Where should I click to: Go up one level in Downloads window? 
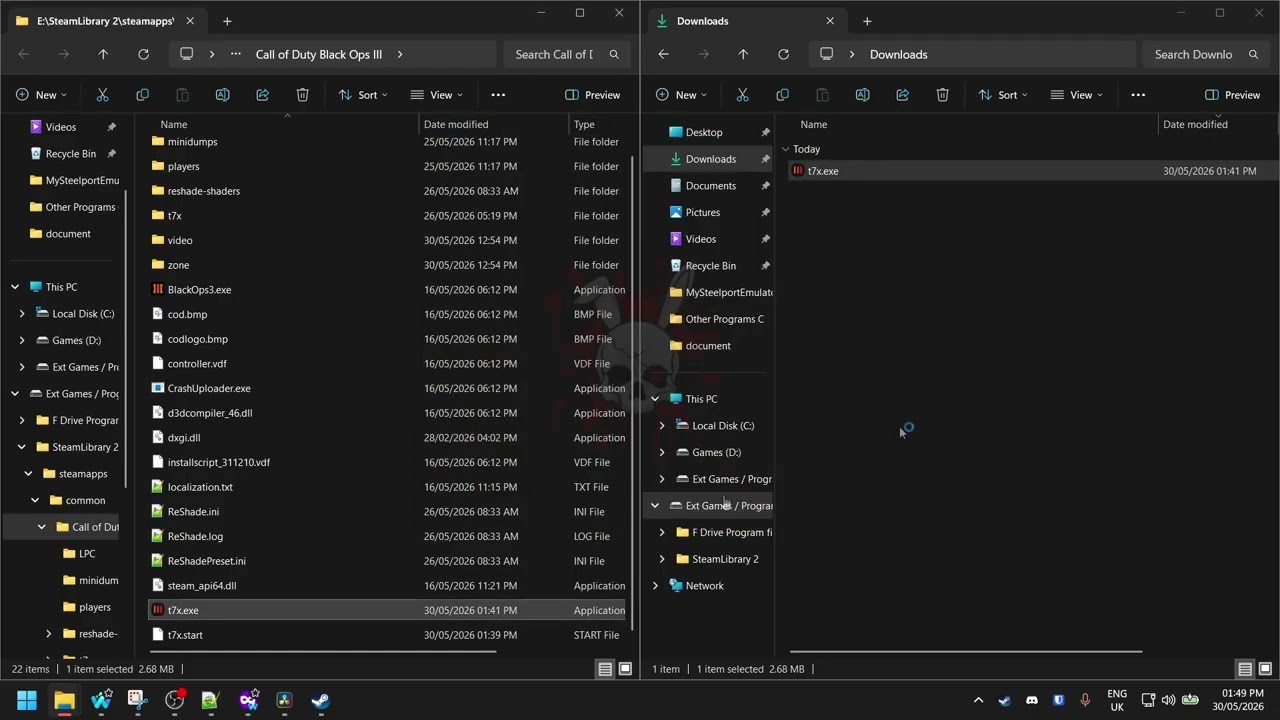click(743, 54)
